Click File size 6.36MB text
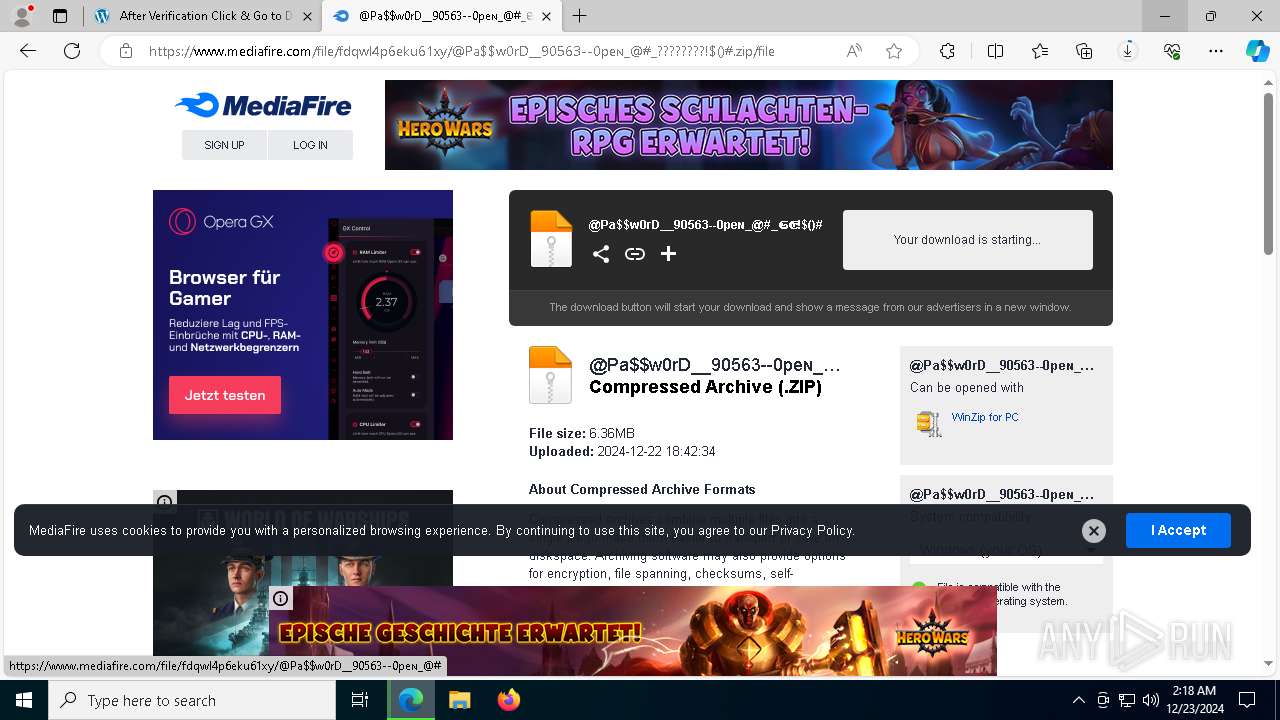This screenshot has width=1280, height=720. point(582,433)
